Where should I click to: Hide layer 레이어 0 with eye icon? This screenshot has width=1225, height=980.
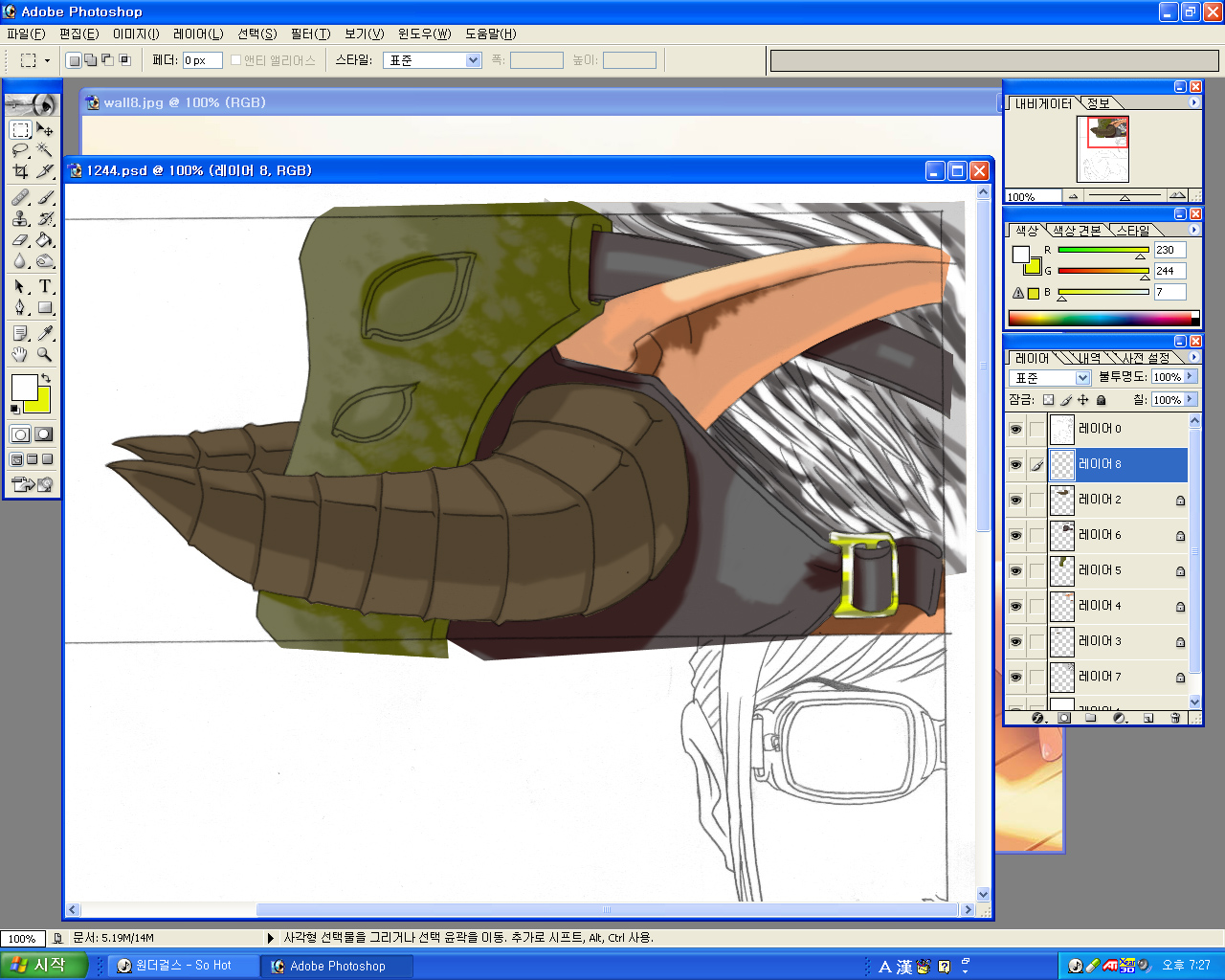click(1015, 429)
